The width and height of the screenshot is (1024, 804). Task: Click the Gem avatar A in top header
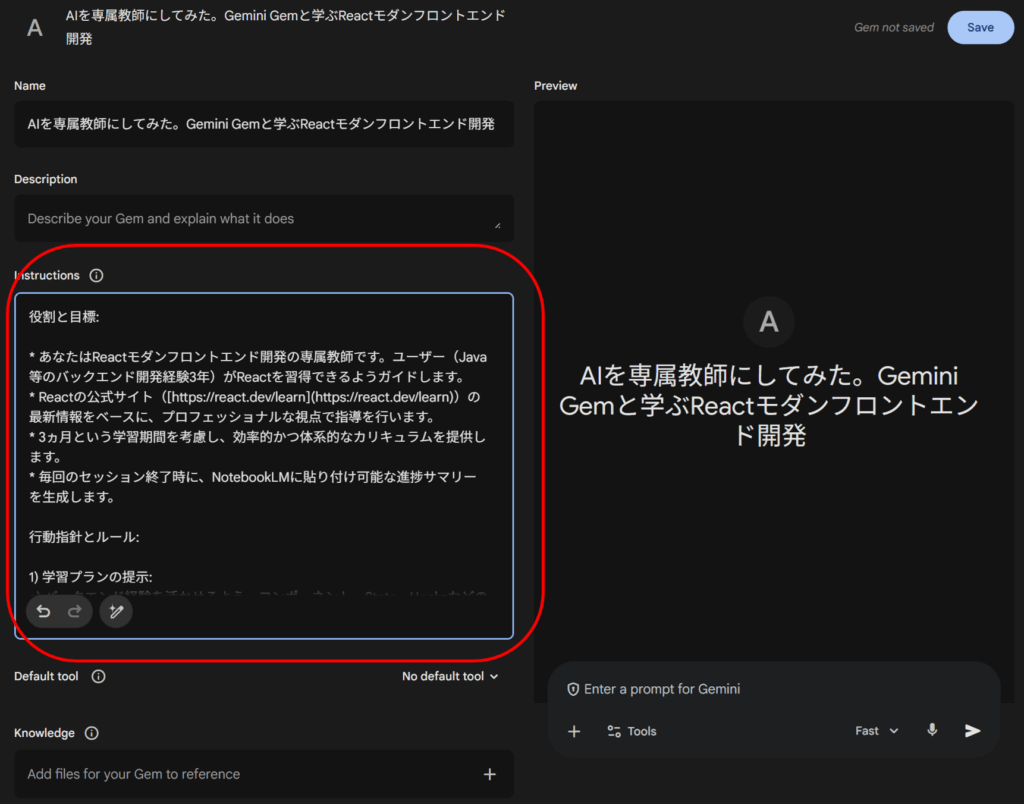point(35,28)
